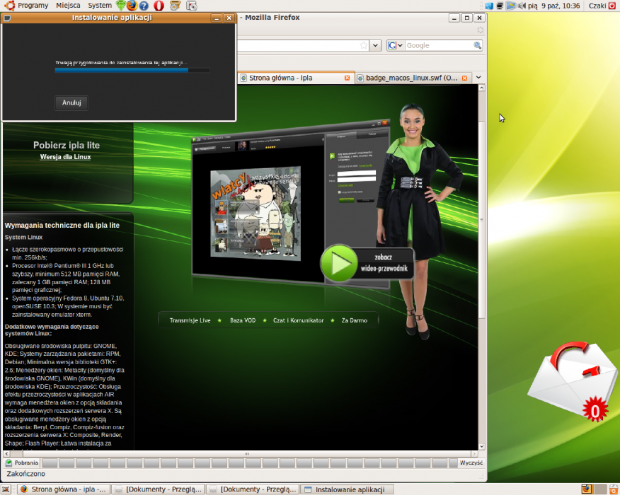Open the System menu in top panel

tap(100, 6)
